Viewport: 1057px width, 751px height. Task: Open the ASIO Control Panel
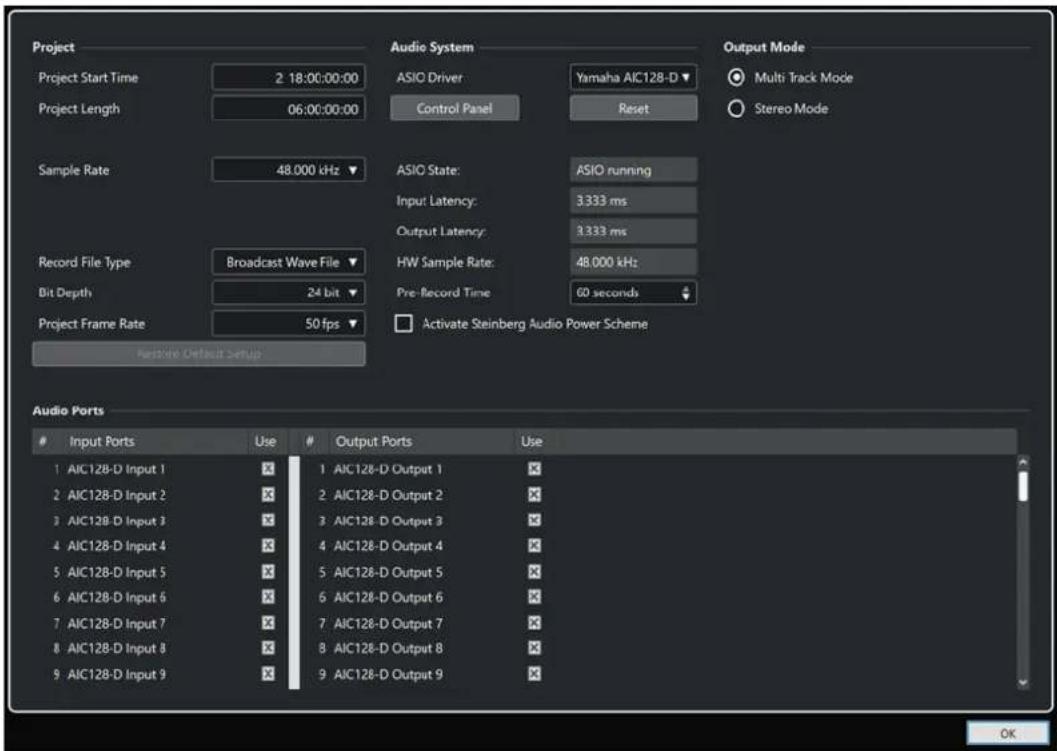tap(454, 109)
